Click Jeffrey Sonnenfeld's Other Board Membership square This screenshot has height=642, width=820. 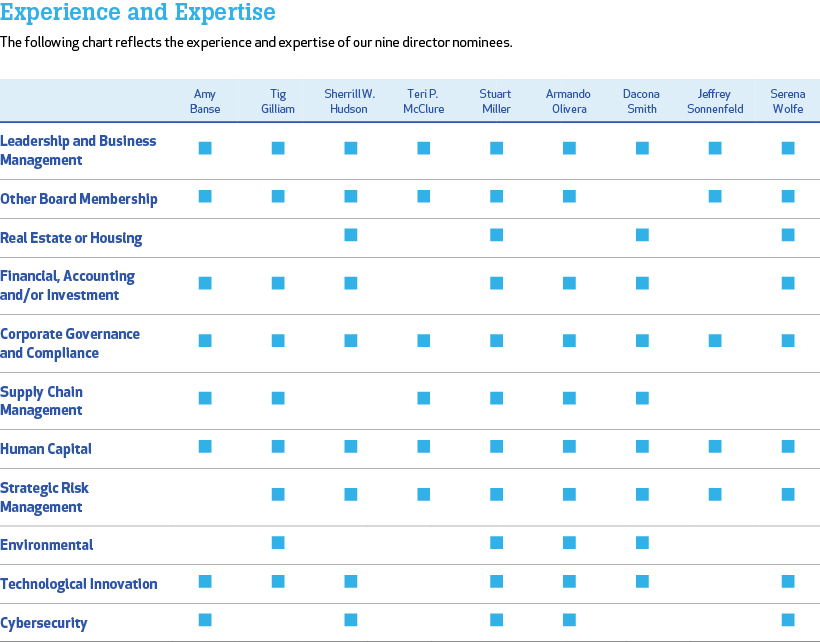point(715,196)
